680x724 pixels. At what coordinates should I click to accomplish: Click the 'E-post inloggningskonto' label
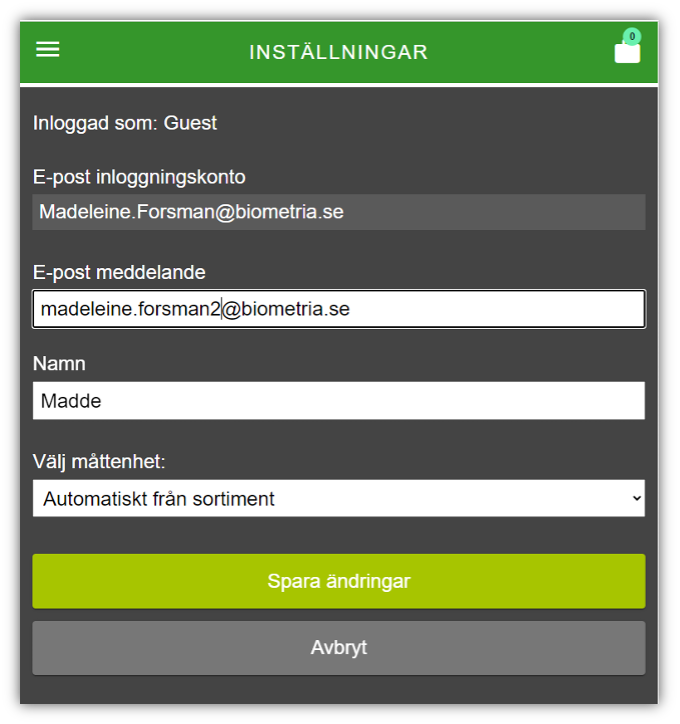139,177
